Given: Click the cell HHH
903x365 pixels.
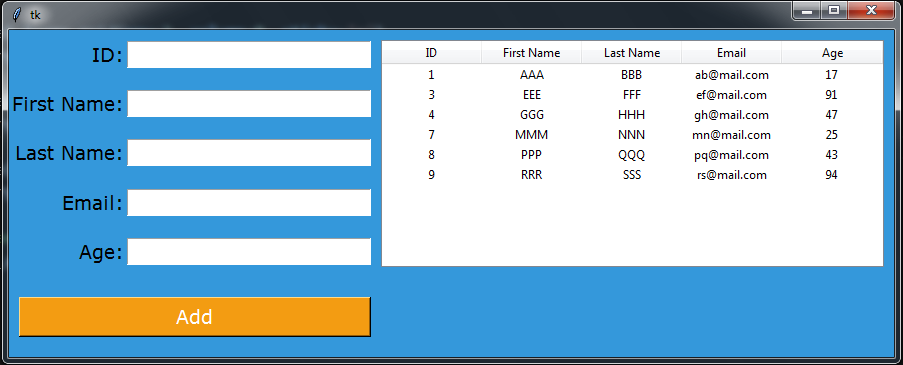Looking at the screenshot, I should tap(632, 115).
